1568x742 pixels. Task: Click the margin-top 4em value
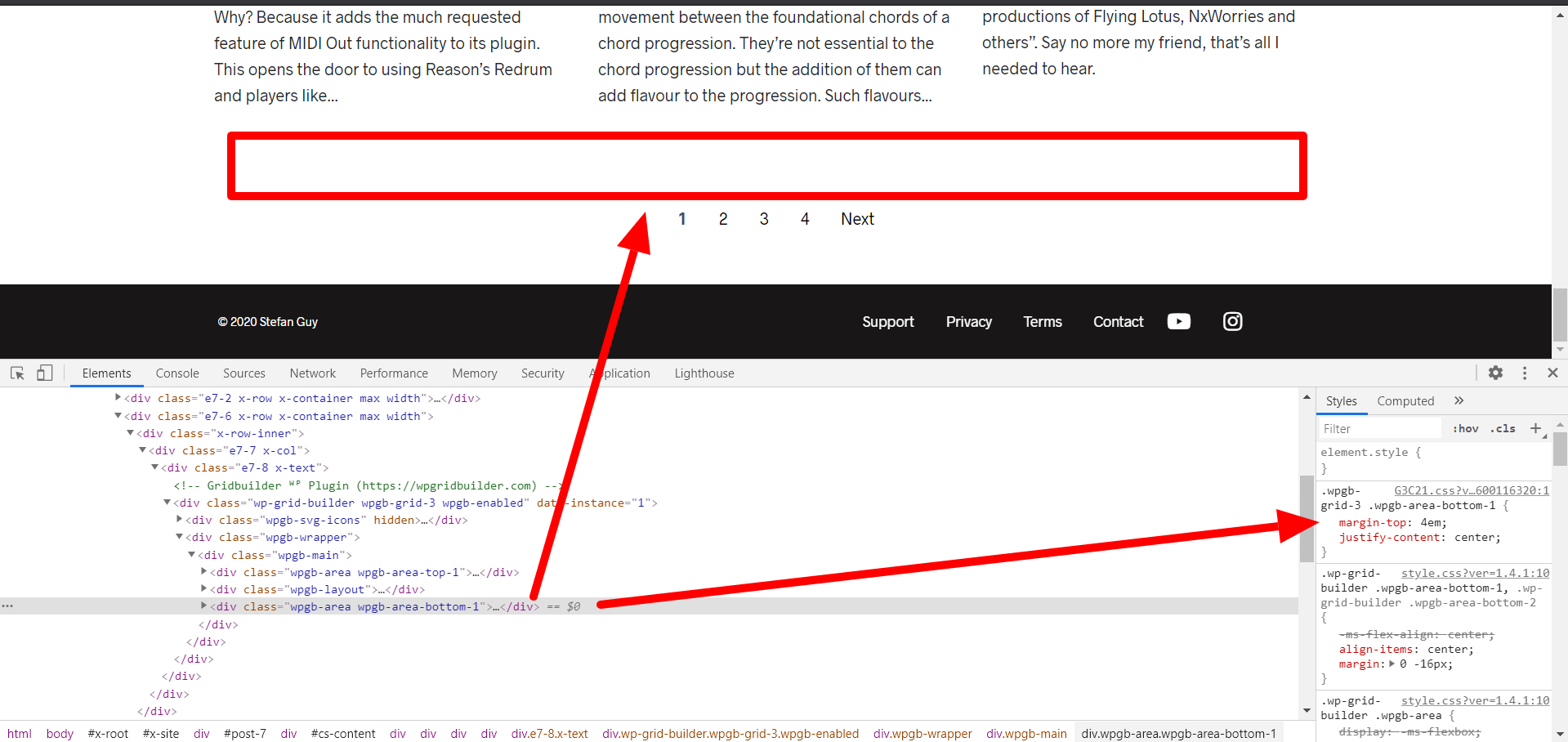point(1432,522)
